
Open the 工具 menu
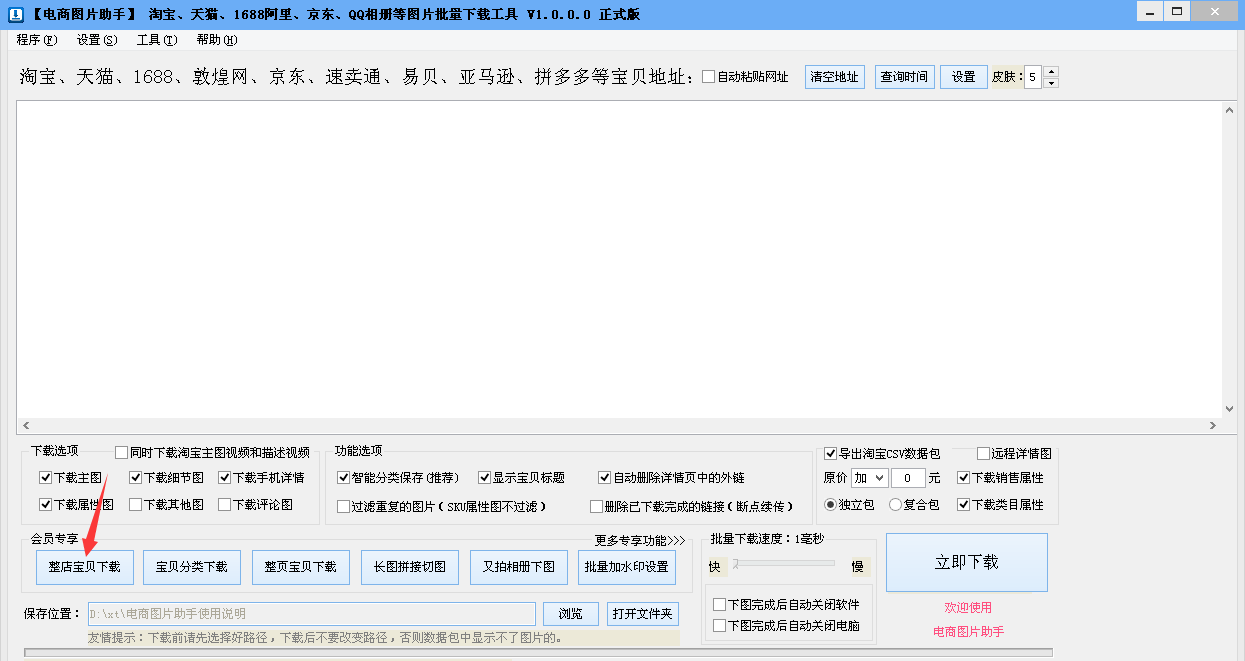156,40
